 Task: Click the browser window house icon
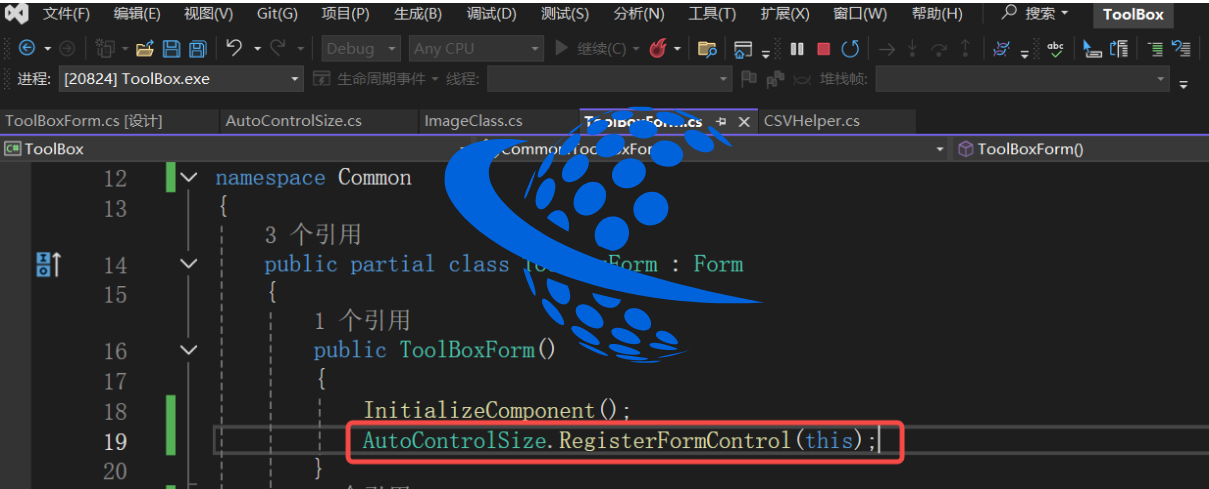[x=742, y=48]
